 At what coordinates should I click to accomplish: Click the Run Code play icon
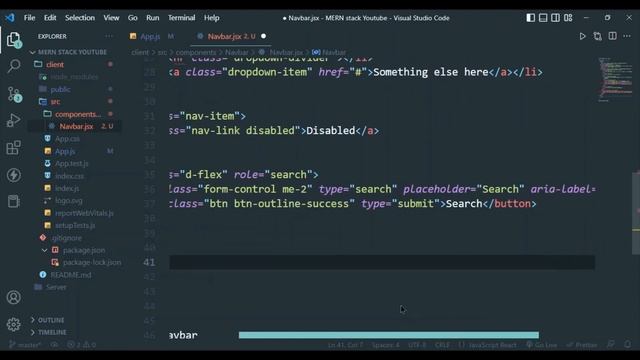point(582,36)
